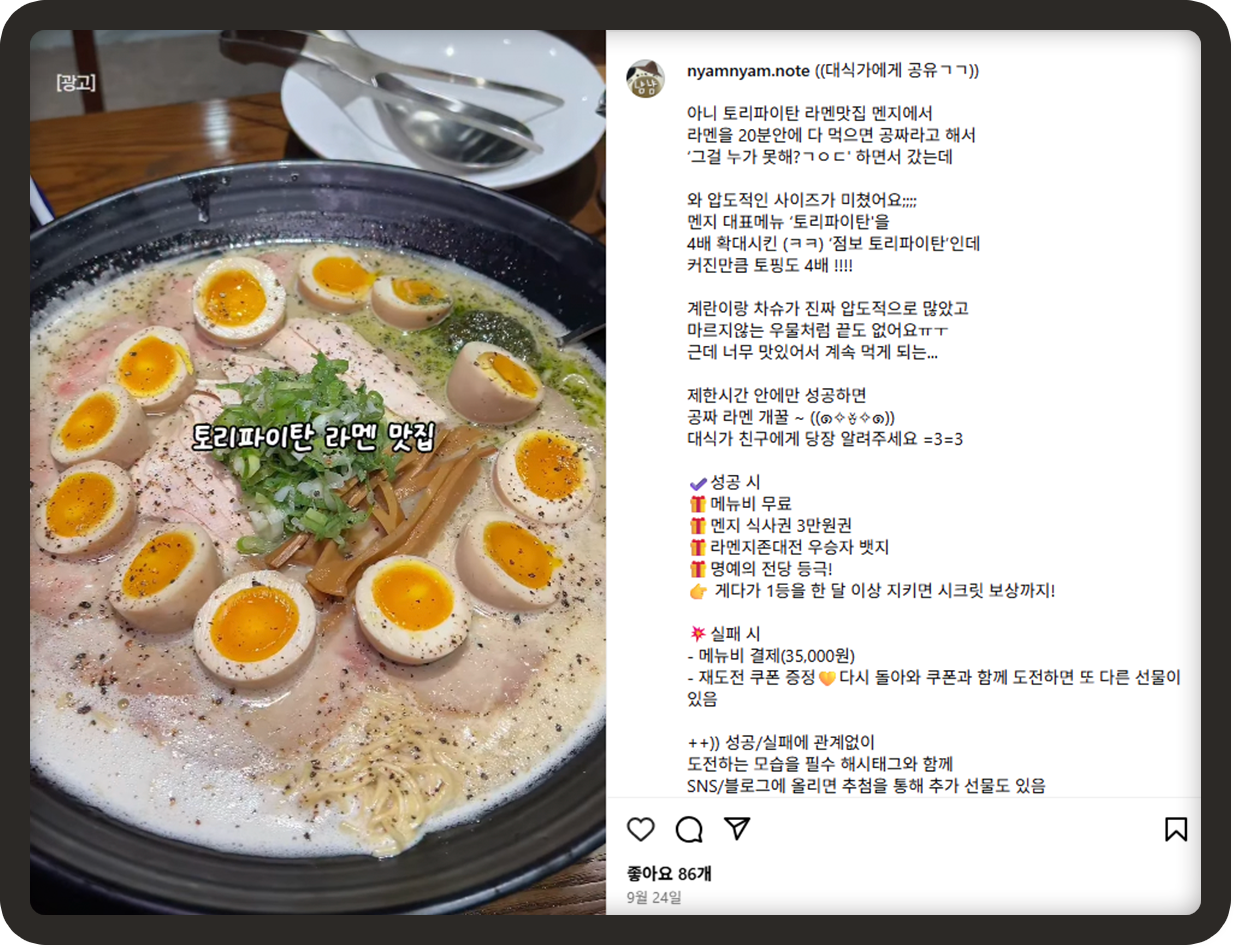Click the gift emoji beside 명예의 전당 등극
This screenshot has height=949, width=1235.
pos(697,570)
